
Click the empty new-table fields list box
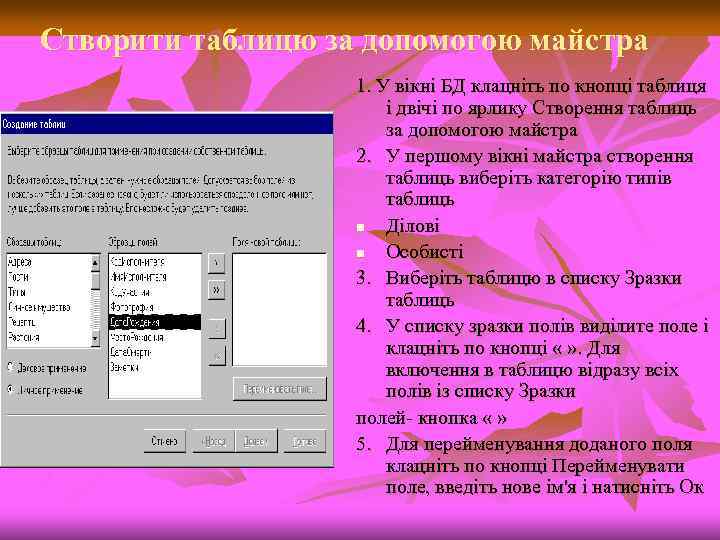point(280,309)
